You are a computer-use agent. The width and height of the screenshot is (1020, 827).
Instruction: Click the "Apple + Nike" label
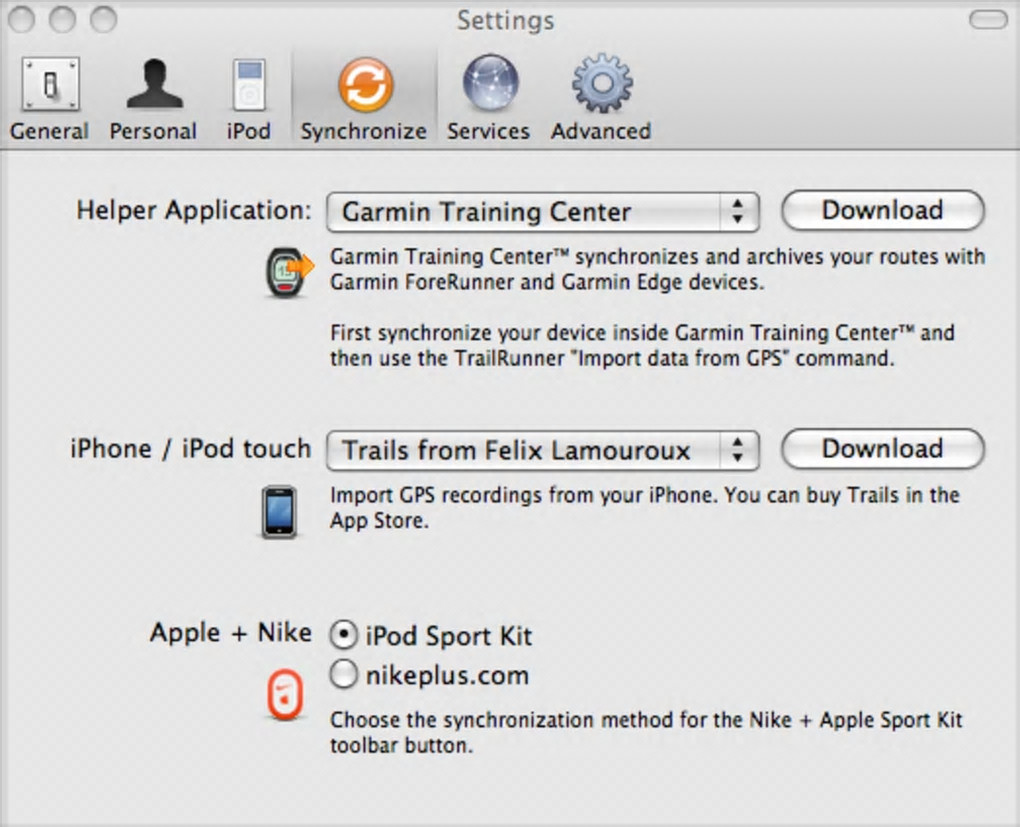click(x=231, y=632)
